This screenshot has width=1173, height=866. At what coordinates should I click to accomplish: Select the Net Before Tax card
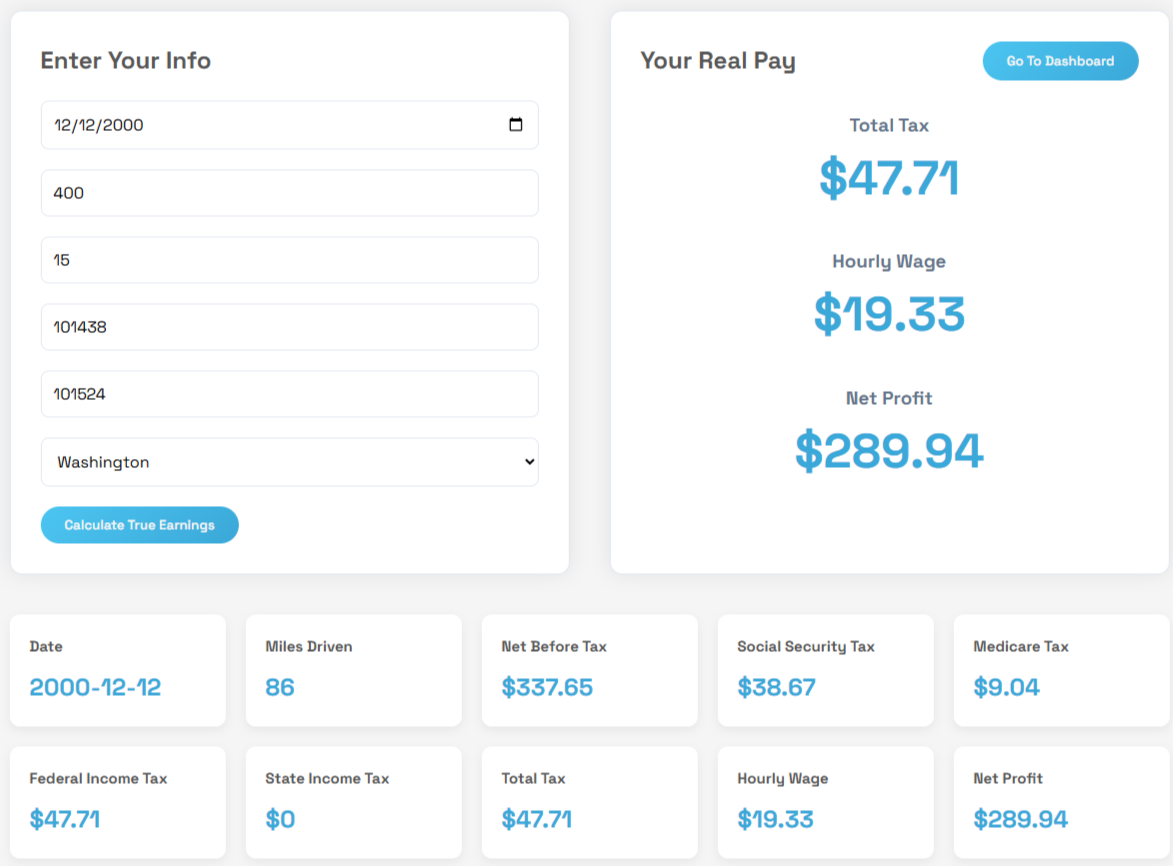pos(589,670)
